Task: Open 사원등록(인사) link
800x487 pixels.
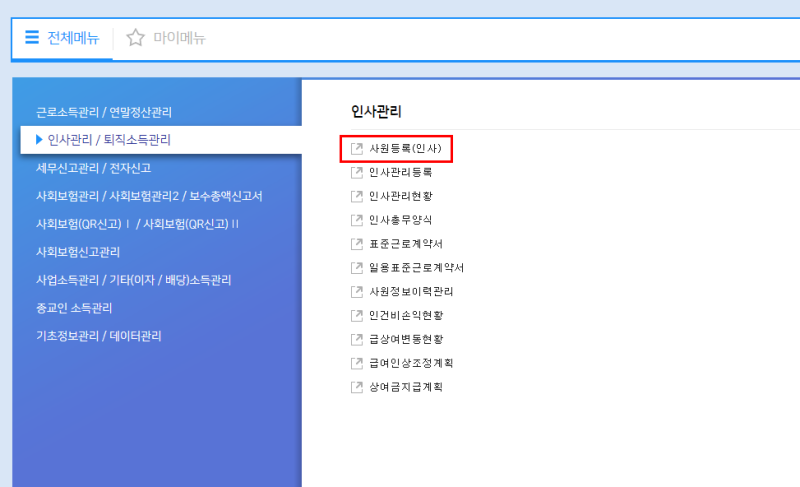Action: tap(406, 148)
